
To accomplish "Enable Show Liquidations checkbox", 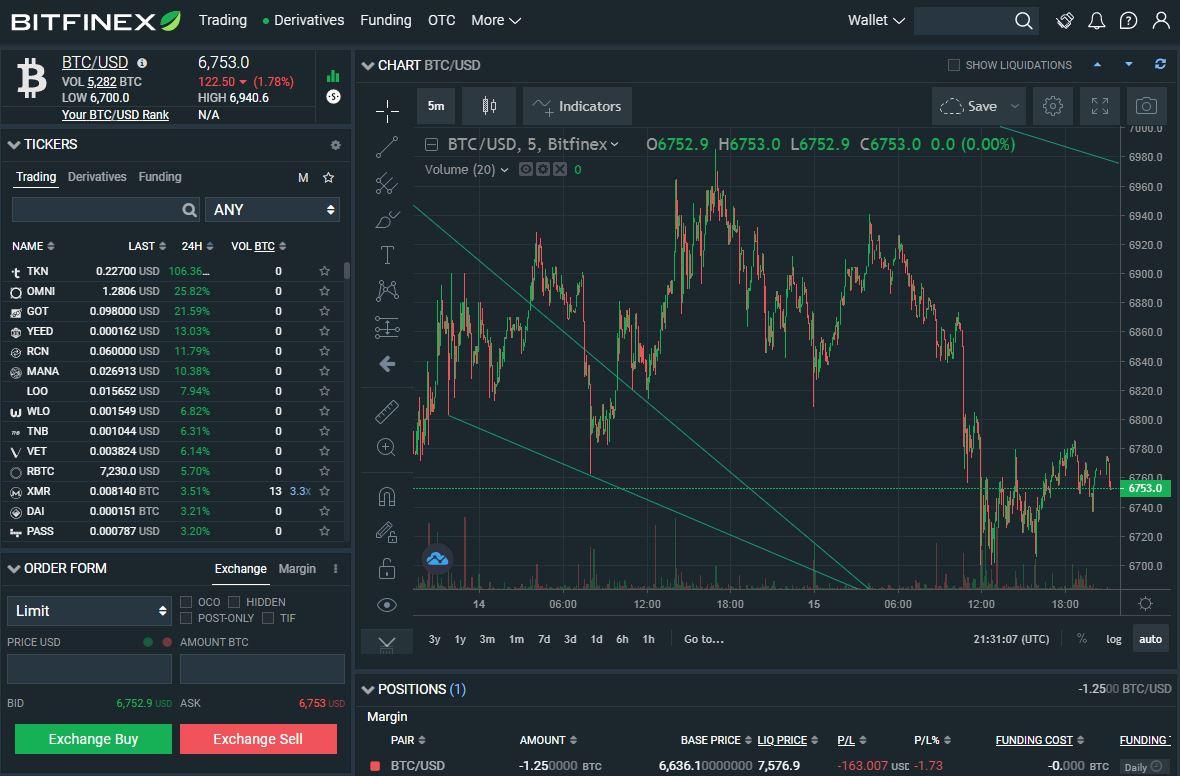I will click(x=953, y=65).
